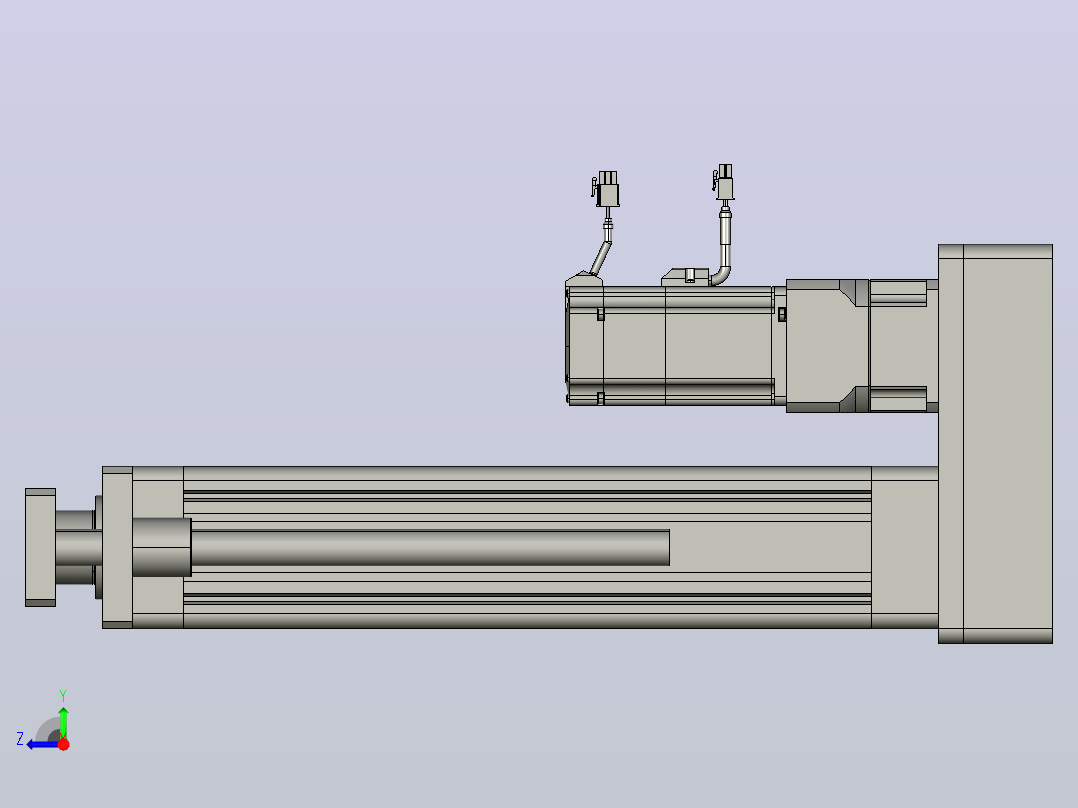Select the round piston rod inside the actuator body
Image resolution: width=1078 pixels, height=808 pixels.
tap(430, 547)
